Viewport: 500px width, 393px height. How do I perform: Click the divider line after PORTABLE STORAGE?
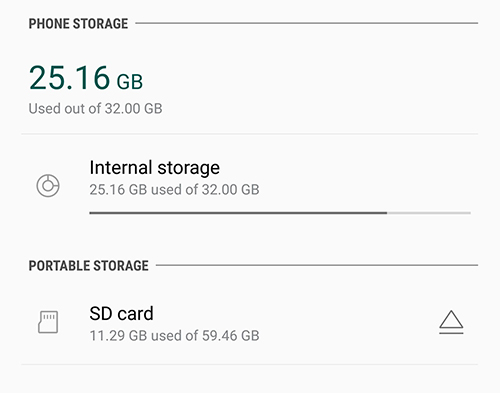tap(317, 265)
